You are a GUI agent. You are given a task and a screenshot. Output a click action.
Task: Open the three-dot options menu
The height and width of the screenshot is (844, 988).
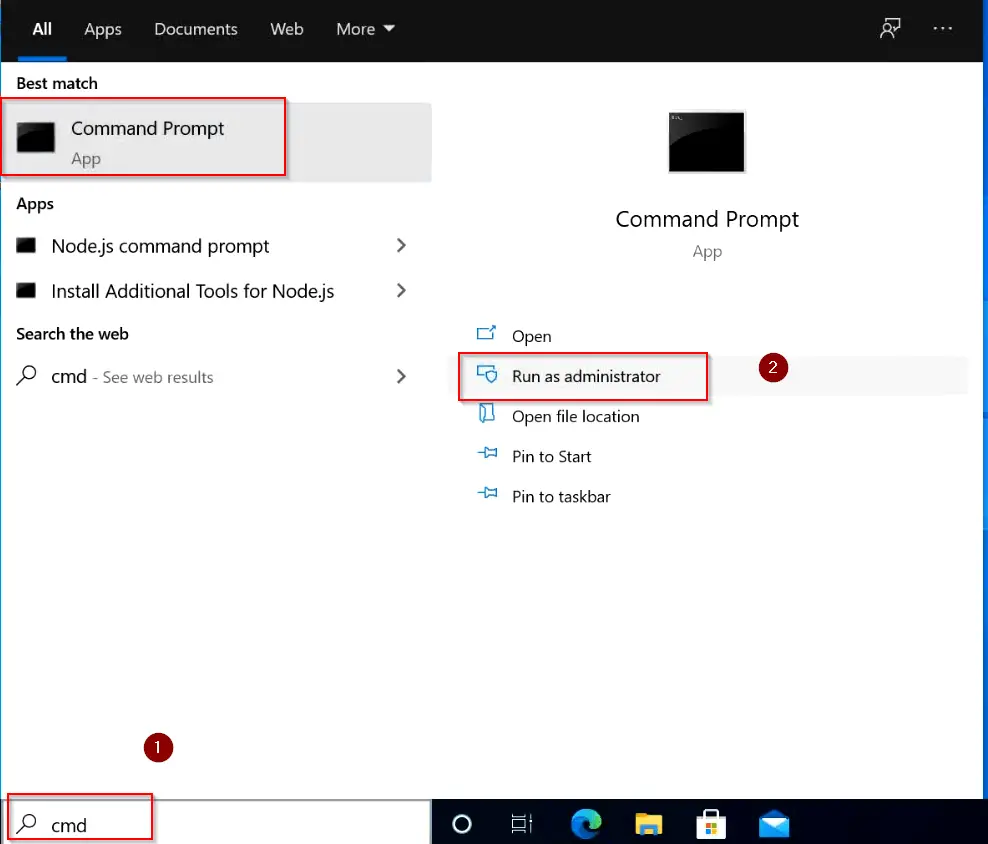pos(942,28)
